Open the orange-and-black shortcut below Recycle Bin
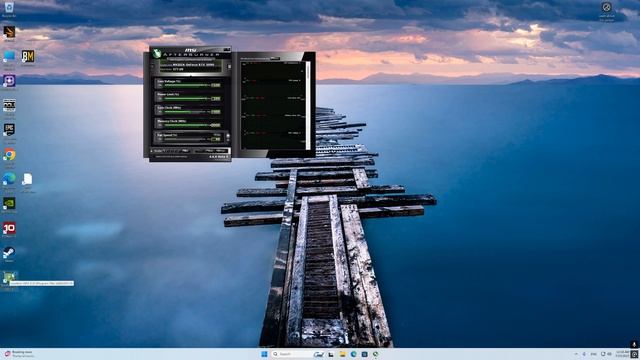The image size is (640, 360). click(x=9, y=32)
